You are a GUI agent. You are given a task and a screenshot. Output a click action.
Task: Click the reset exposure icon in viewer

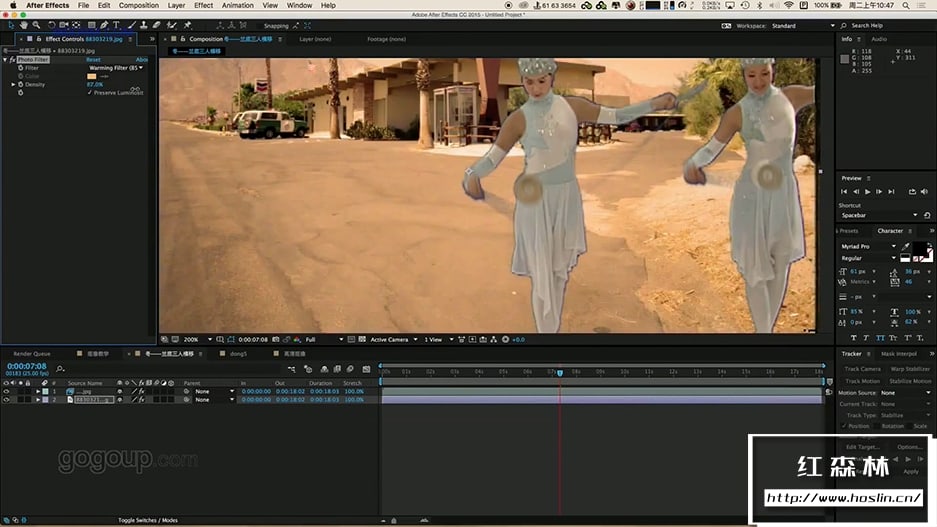pyautogui.click(x=506, y=339)
